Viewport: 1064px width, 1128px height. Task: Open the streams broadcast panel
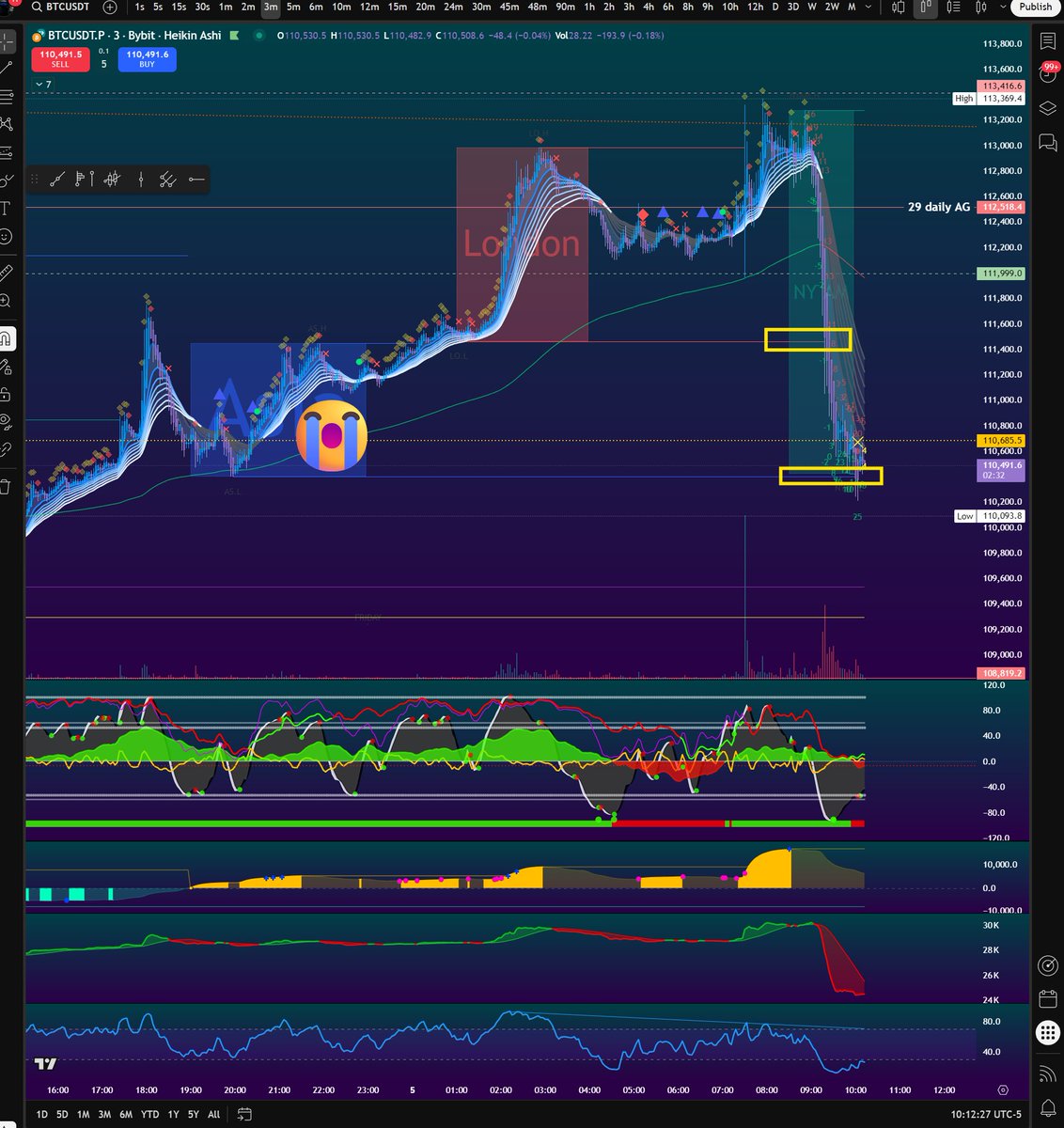pyautogui.click(x=1048, y=1073)
